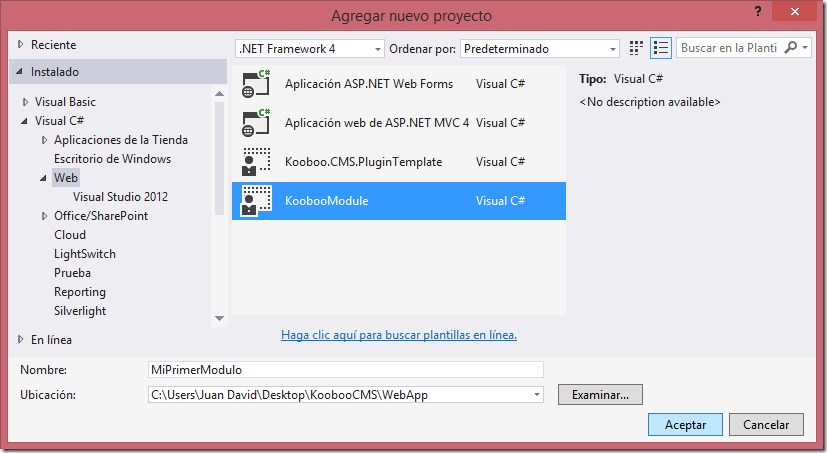Click the ASP.NET MVC 4 template icon
Image resolution: width=827 pixels, height=453 pixels.
[x=256, y=123]
